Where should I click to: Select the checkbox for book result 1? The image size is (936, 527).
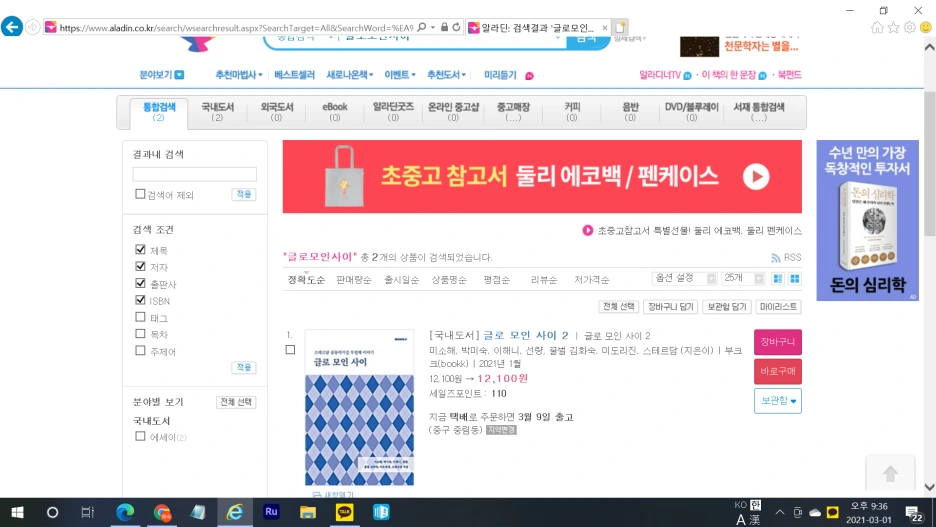290,350
